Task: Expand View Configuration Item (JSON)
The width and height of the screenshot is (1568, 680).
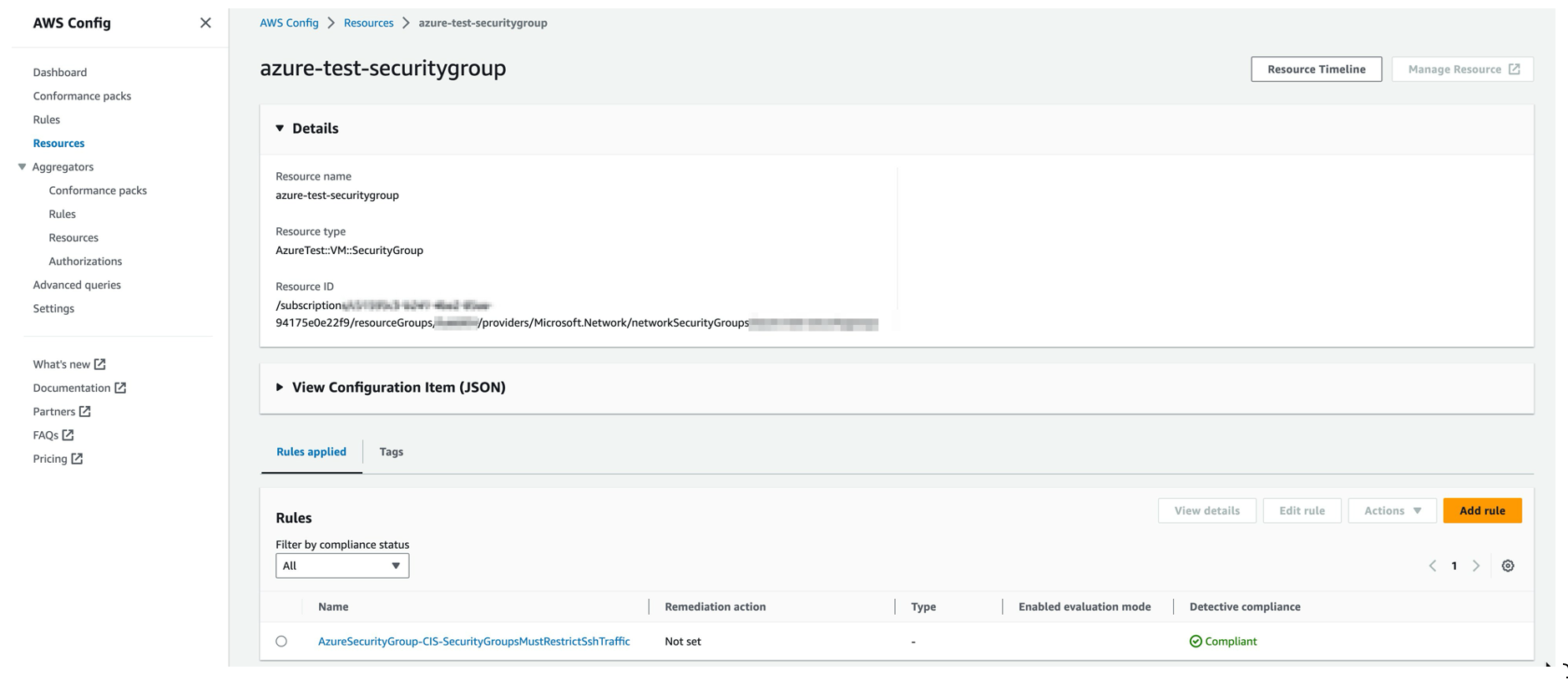Action: pyautogui.click(x=280, y=387)
